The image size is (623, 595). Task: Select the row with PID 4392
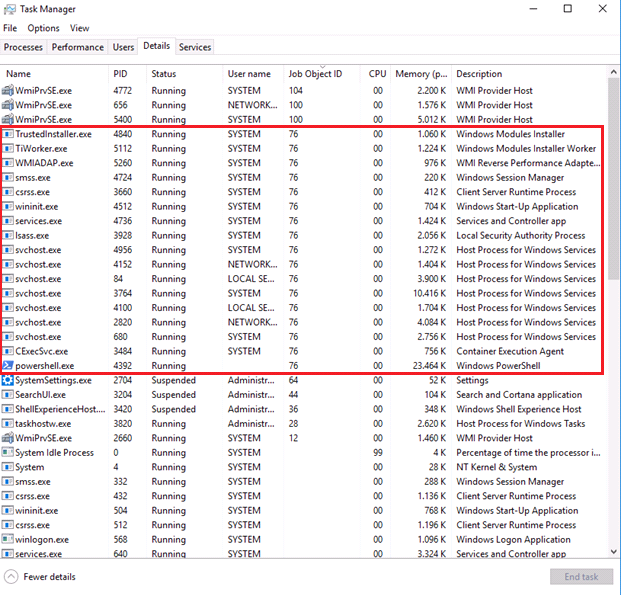(x=302, y=366)
